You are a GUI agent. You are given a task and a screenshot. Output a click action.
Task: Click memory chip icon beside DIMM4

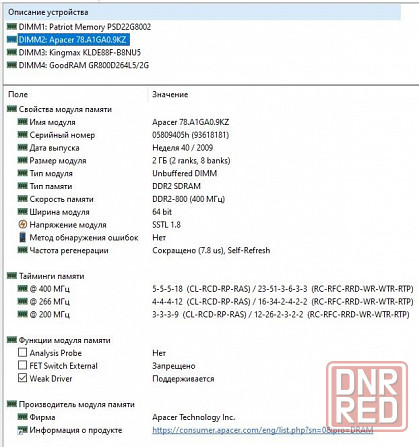tap(12, 65)
